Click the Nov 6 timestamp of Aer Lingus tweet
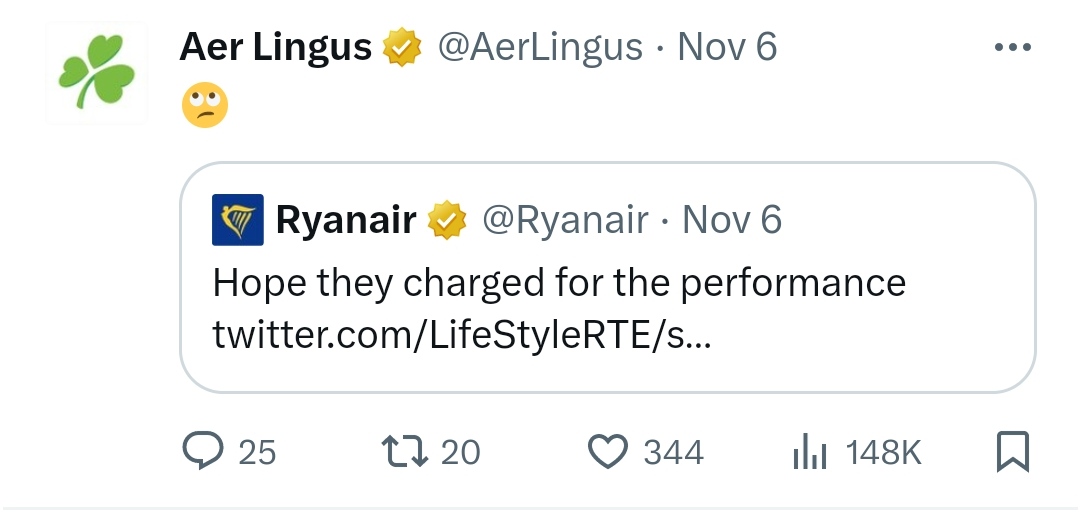1080x512 pixels. click(727, 47)
